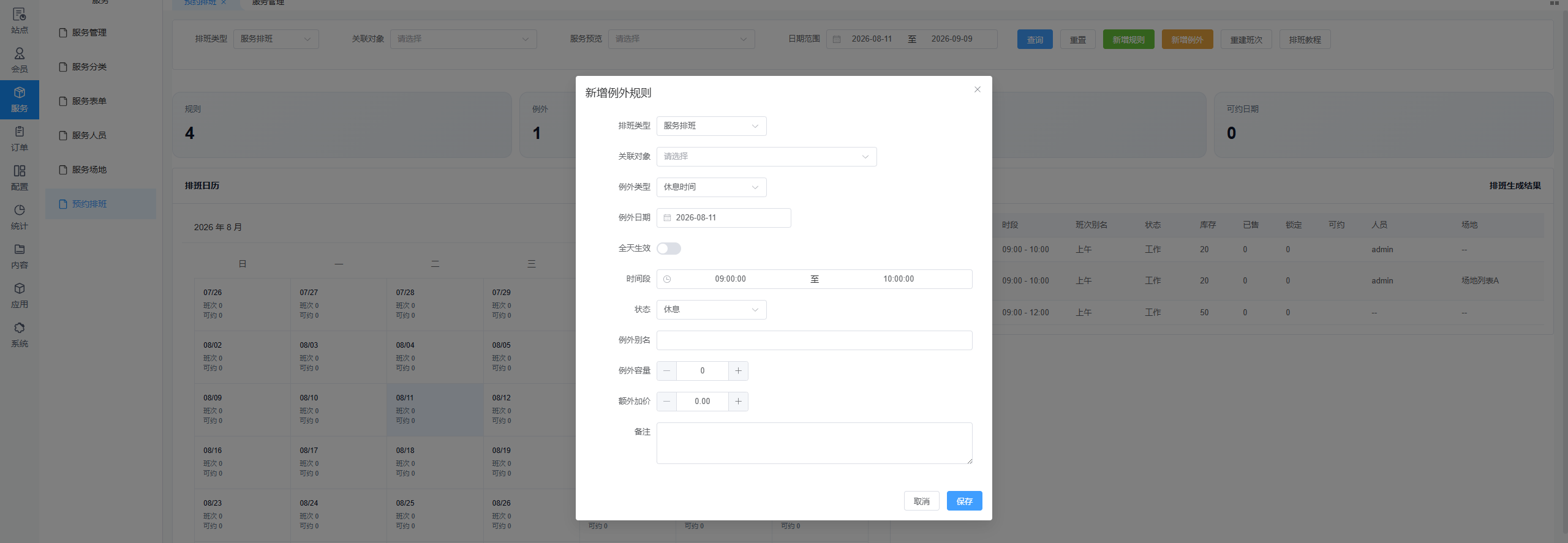Viewport: 1568px width, 543px height.
Task: Open the 服务预览 filter dropdown
Action: (681, 39)
